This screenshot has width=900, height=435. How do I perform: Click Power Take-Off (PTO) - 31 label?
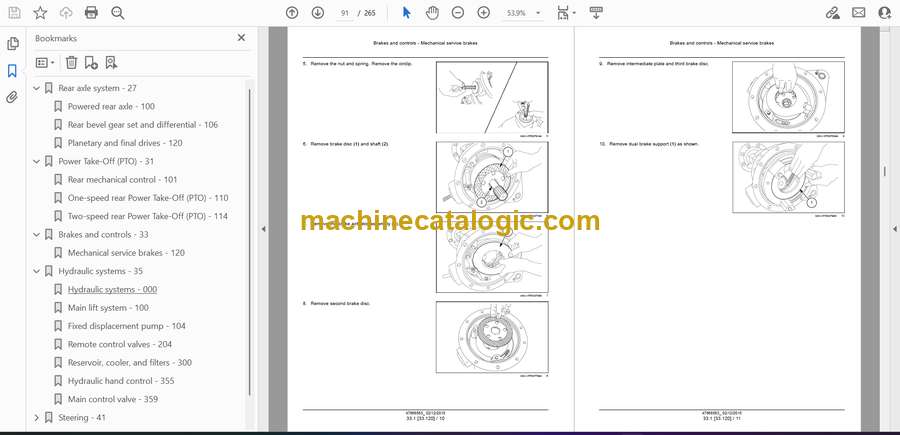[106, 161]
